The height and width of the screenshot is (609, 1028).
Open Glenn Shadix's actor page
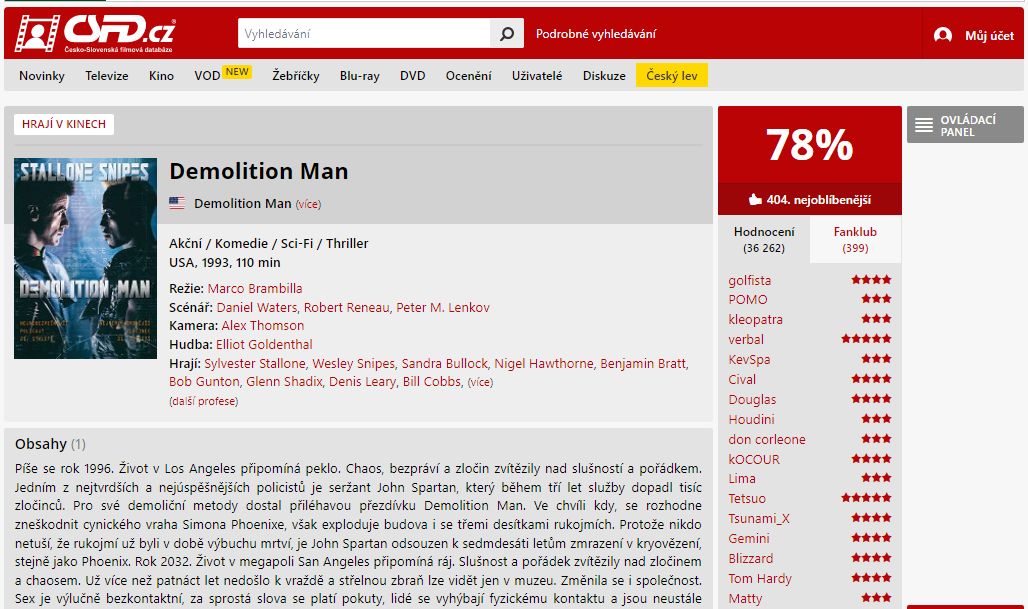[284, 382]
